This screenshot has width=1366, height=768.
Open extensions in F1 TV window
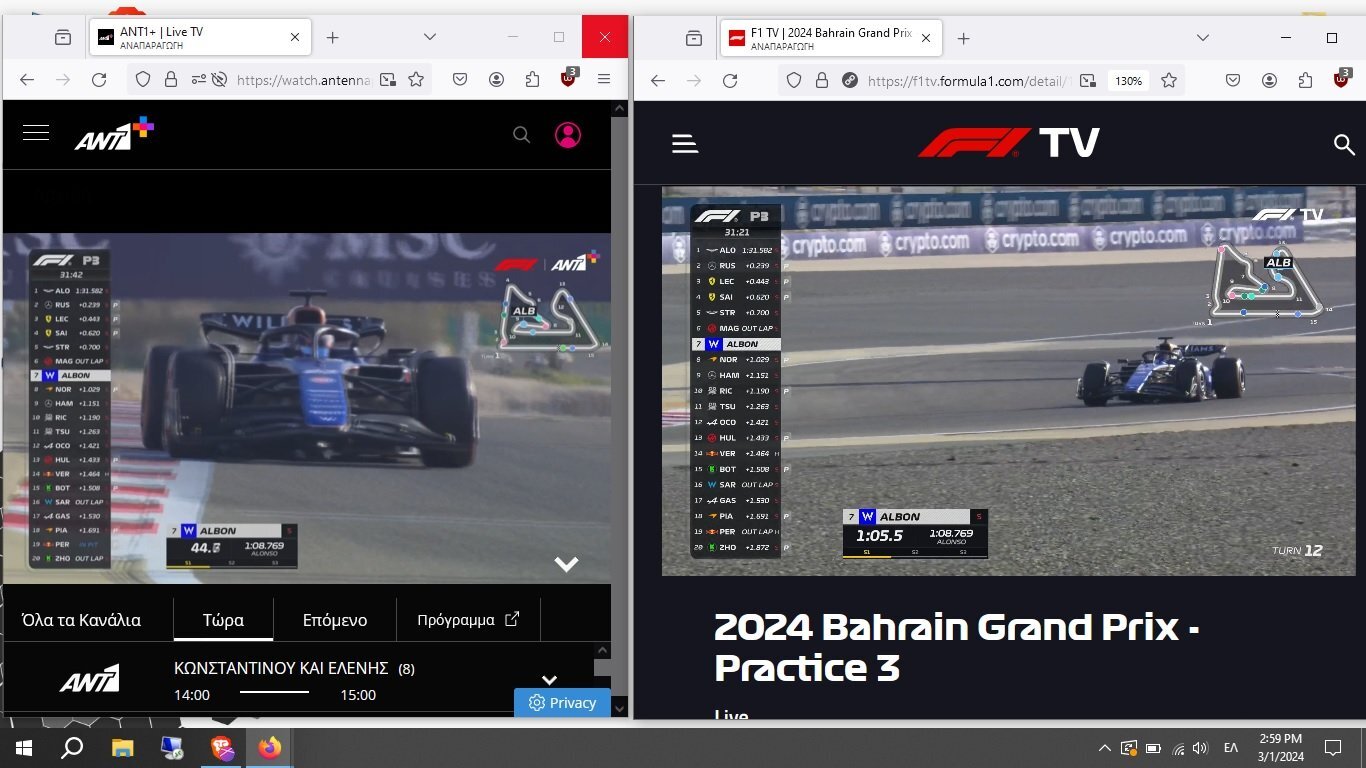(1305, 81)
